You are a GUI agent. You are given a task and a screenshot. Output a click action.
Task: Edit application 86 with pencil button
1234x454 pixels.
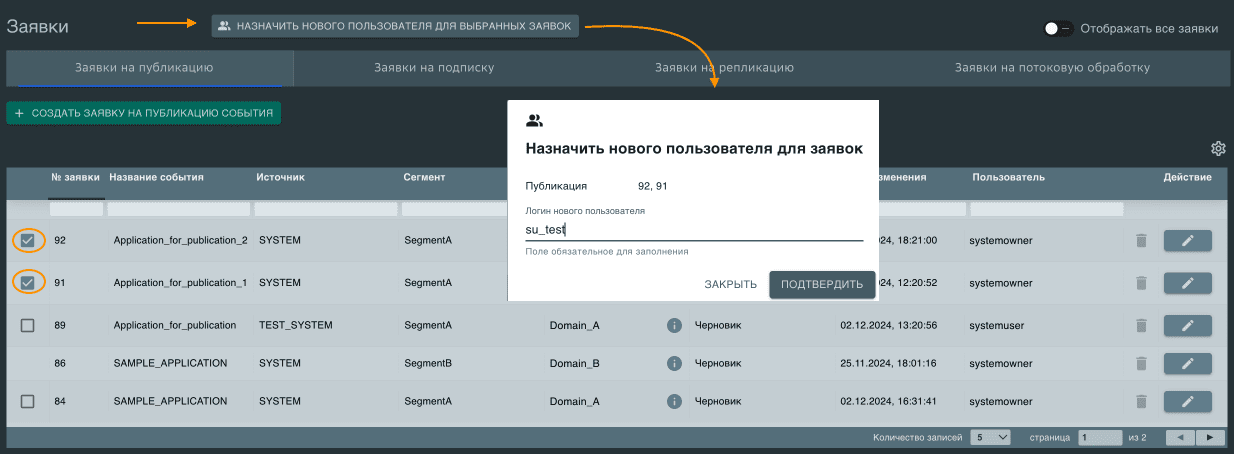coord(1188,363)
